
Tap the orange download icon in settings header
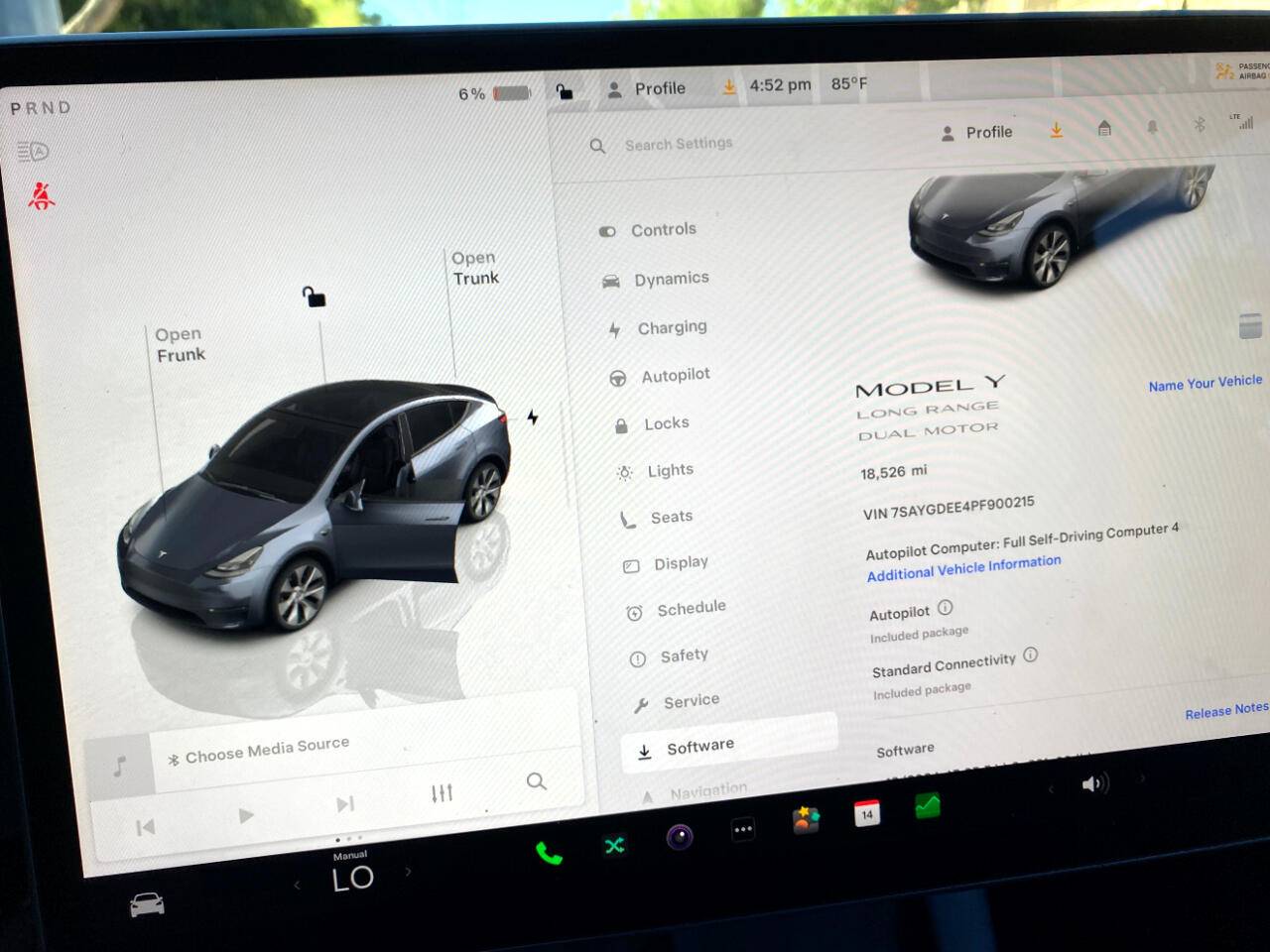pyautogui.click(x=1057, y=130)
